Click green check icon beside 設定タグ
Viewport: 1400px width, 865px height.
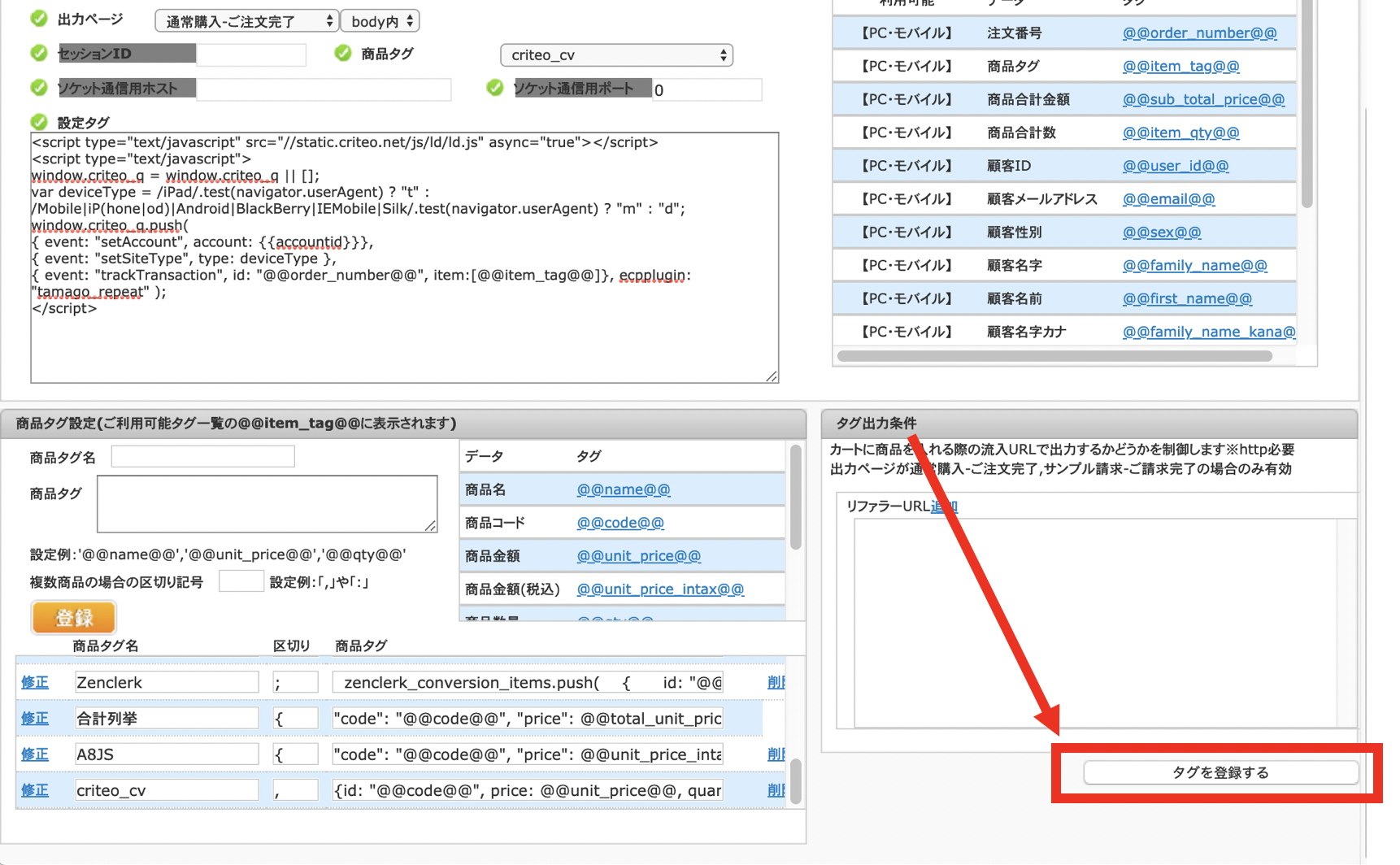coord(39,122)
